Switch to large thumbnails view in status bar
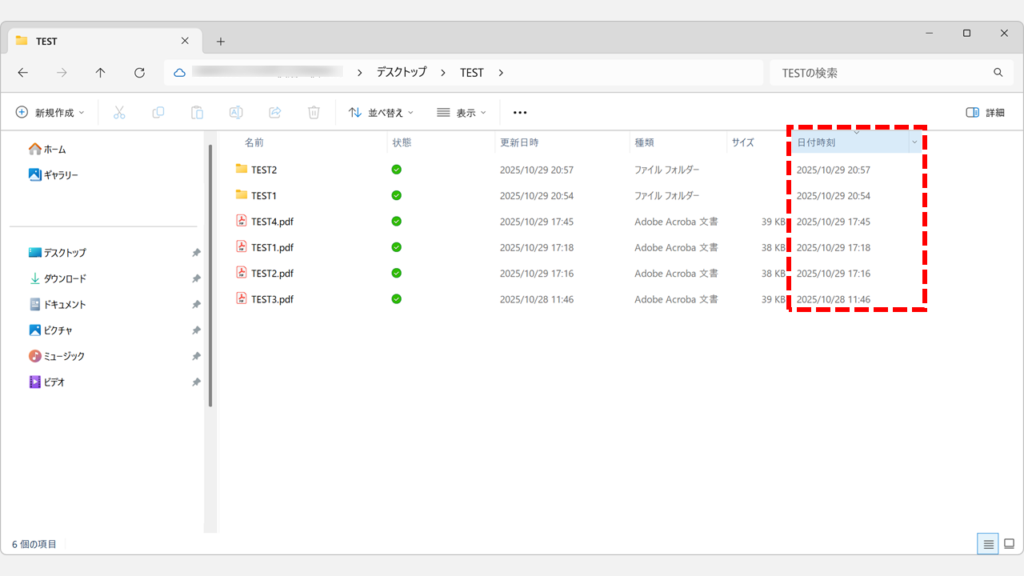Image resolution: width=1024 pixels, height=576 pixels. click(1009, 544)
